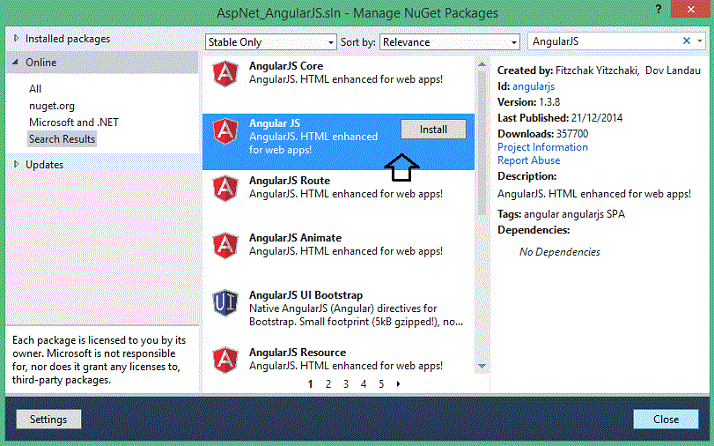Select the AngularJS Animate package title
Screen dimensions: 714x446
[x=295, y=238]
